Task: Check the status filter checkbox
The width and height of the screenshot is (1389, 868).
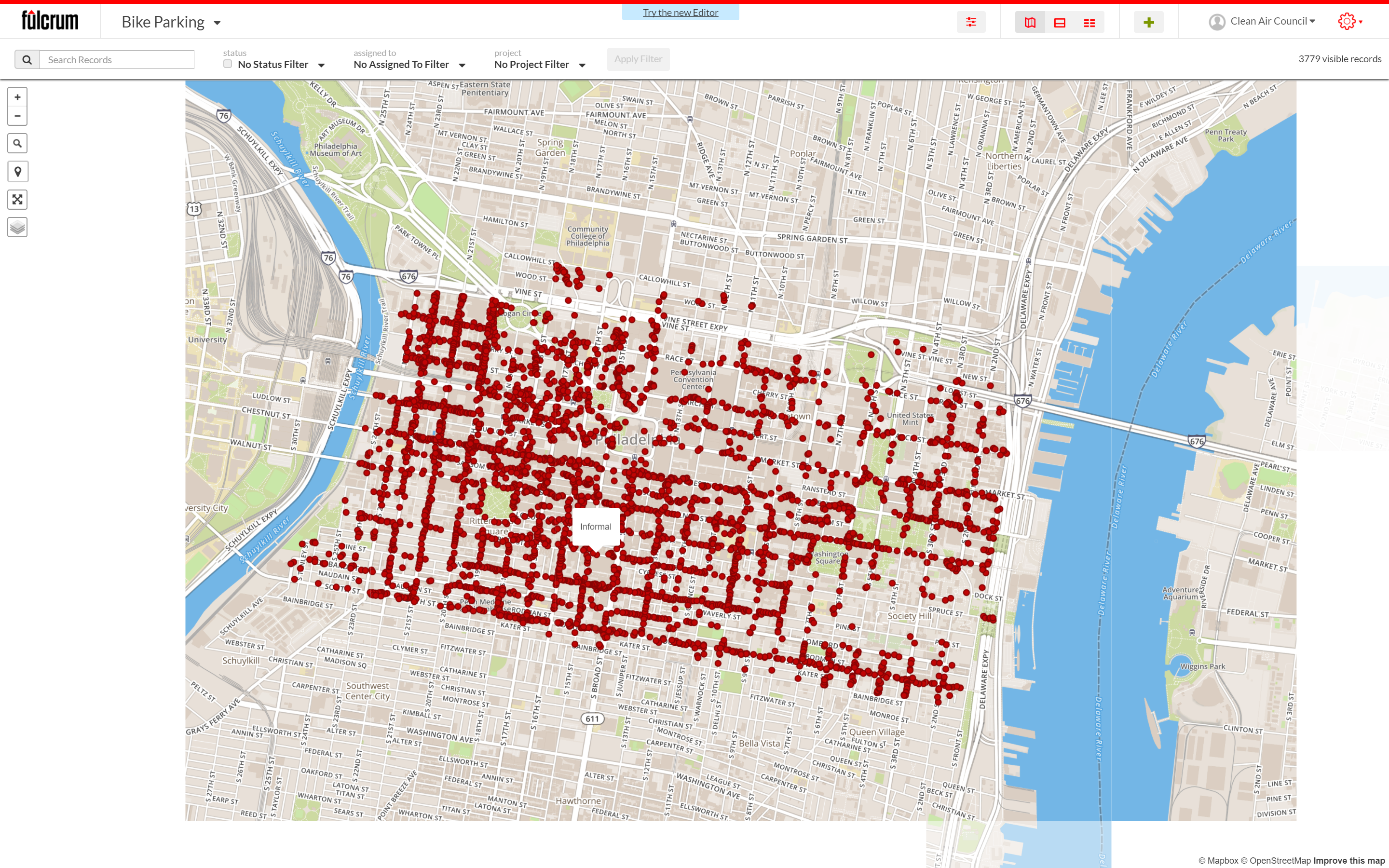Action: click(x=228, y=64)
